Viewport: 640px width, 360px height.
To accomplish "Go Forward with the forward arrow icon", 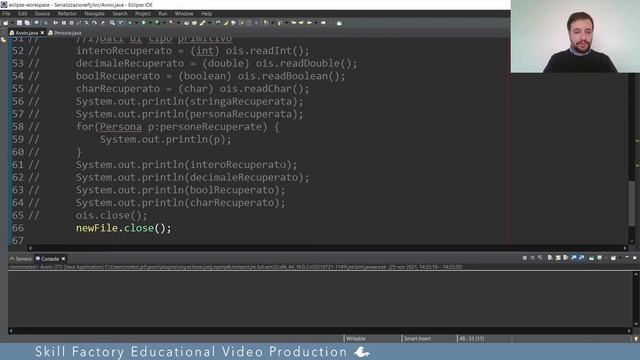I will click(x=323, y=23).
